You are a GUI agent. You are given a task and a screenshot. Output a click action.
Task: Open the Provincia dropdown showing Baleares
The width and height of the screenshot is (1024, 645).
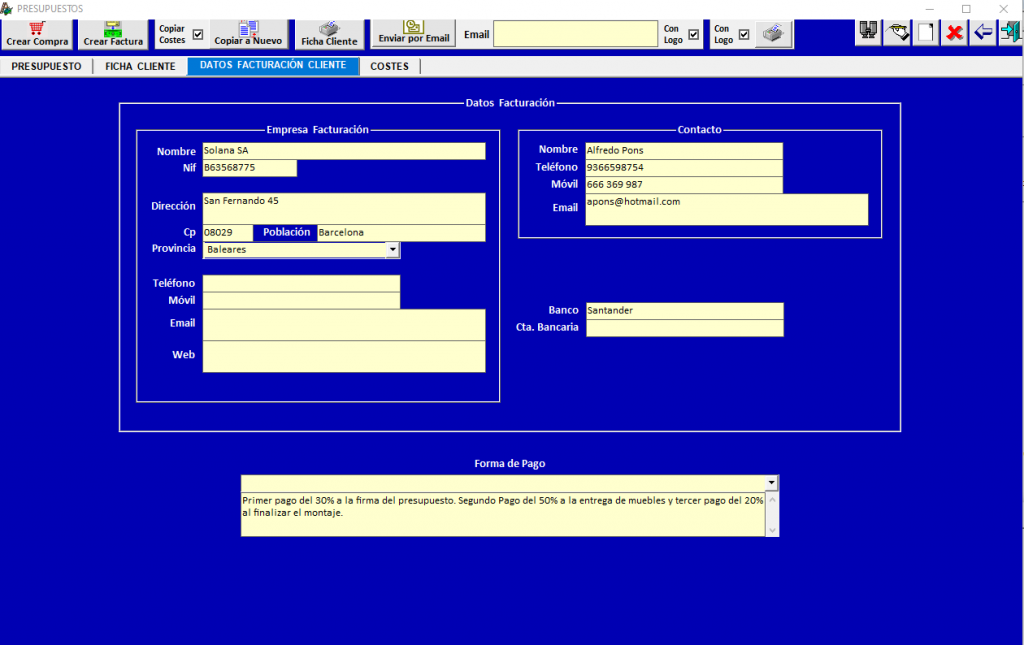392,250
